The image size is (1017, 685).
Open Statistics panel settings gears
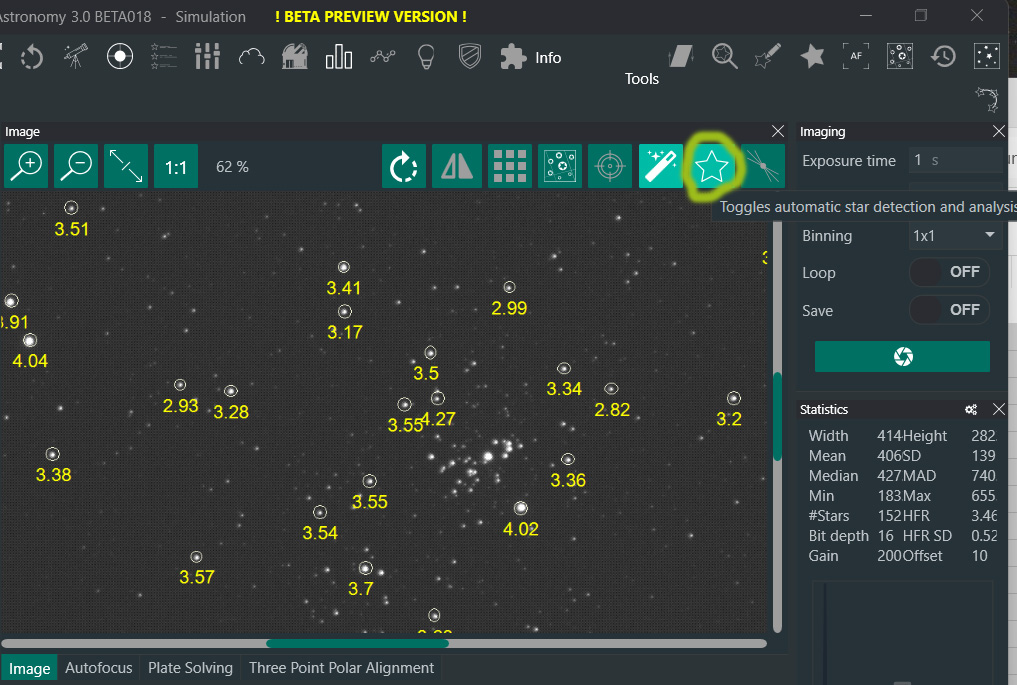[x=970, y=410]
